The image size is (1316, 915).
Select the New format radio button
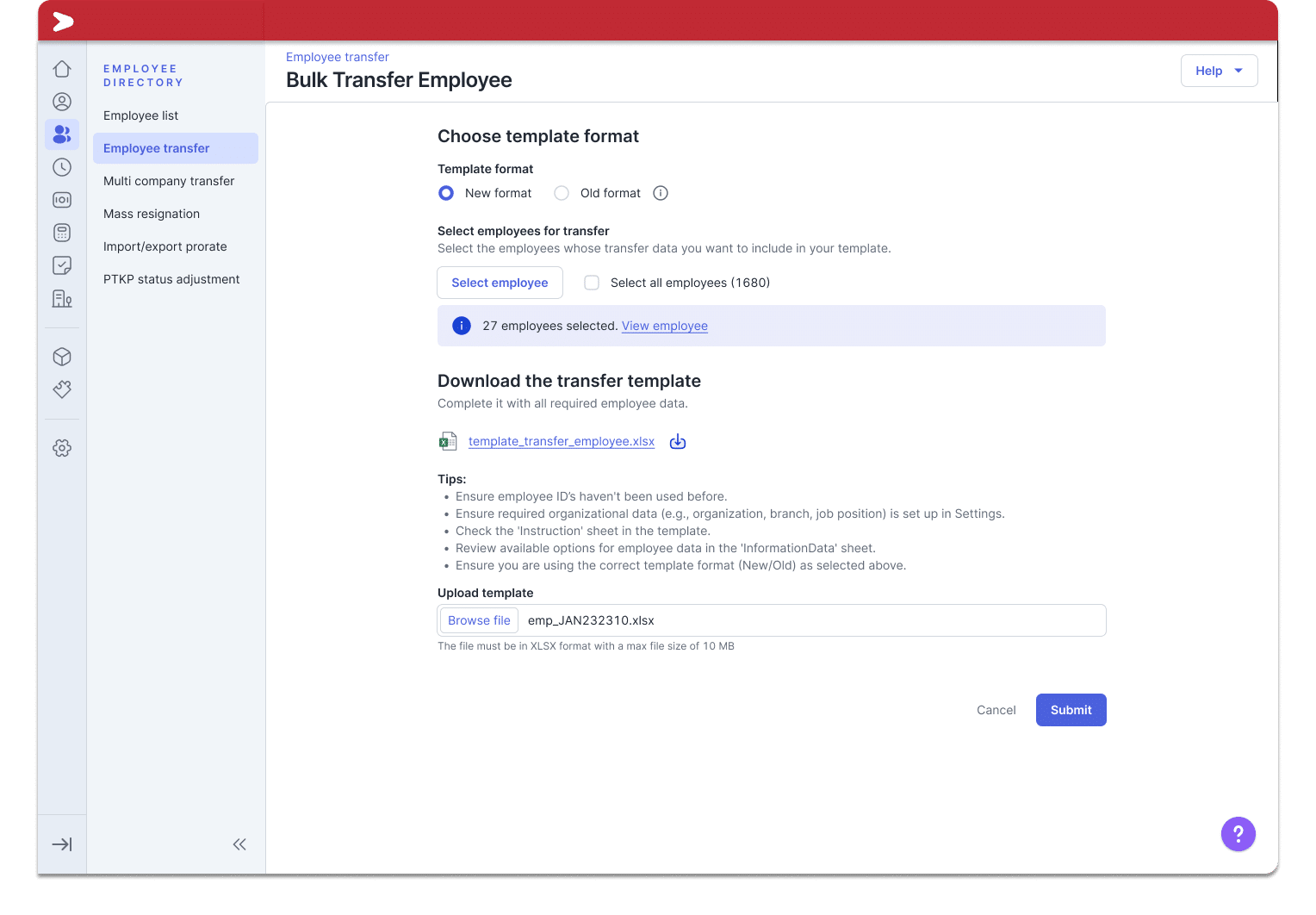pyautogui.click(x=446, y=193)
